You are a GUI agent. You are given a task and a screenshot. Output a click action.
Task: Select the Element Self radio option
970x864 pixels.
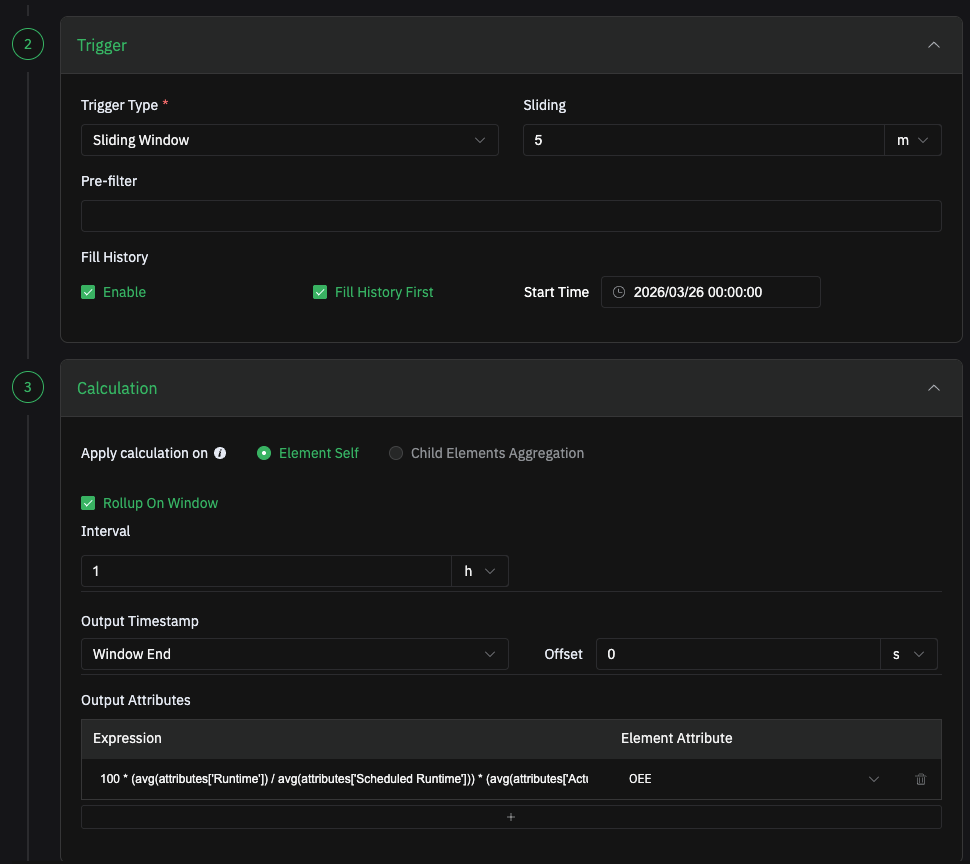264,453
